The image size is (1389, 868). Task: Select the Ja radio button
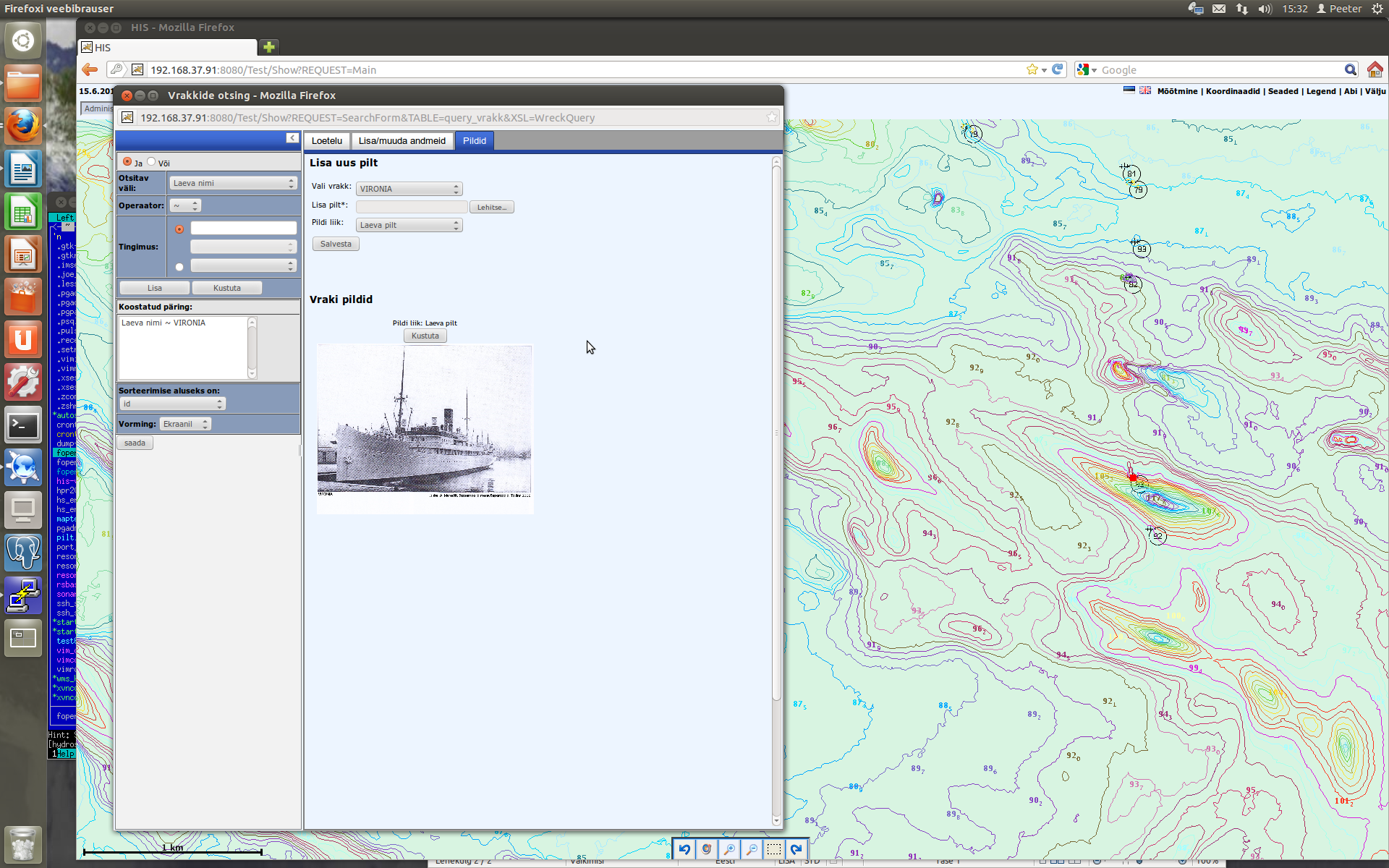click(127, 162)
